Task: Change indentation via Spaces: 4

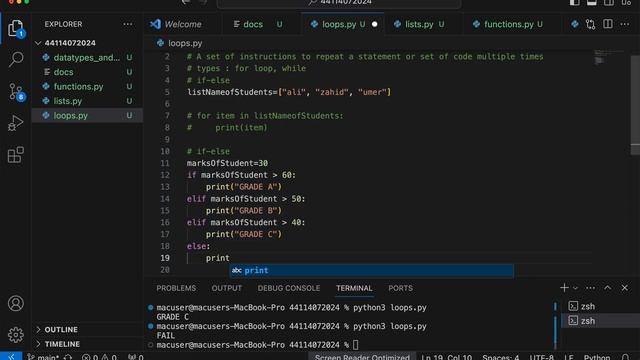Action: pos(500,357)
